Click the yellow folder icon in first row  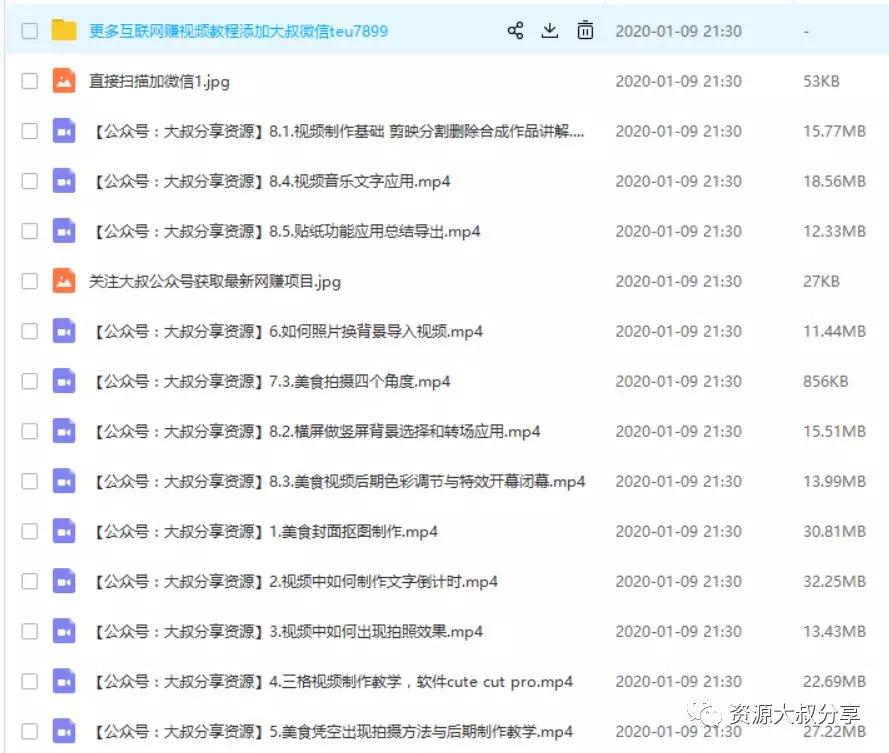coord(64,31)
